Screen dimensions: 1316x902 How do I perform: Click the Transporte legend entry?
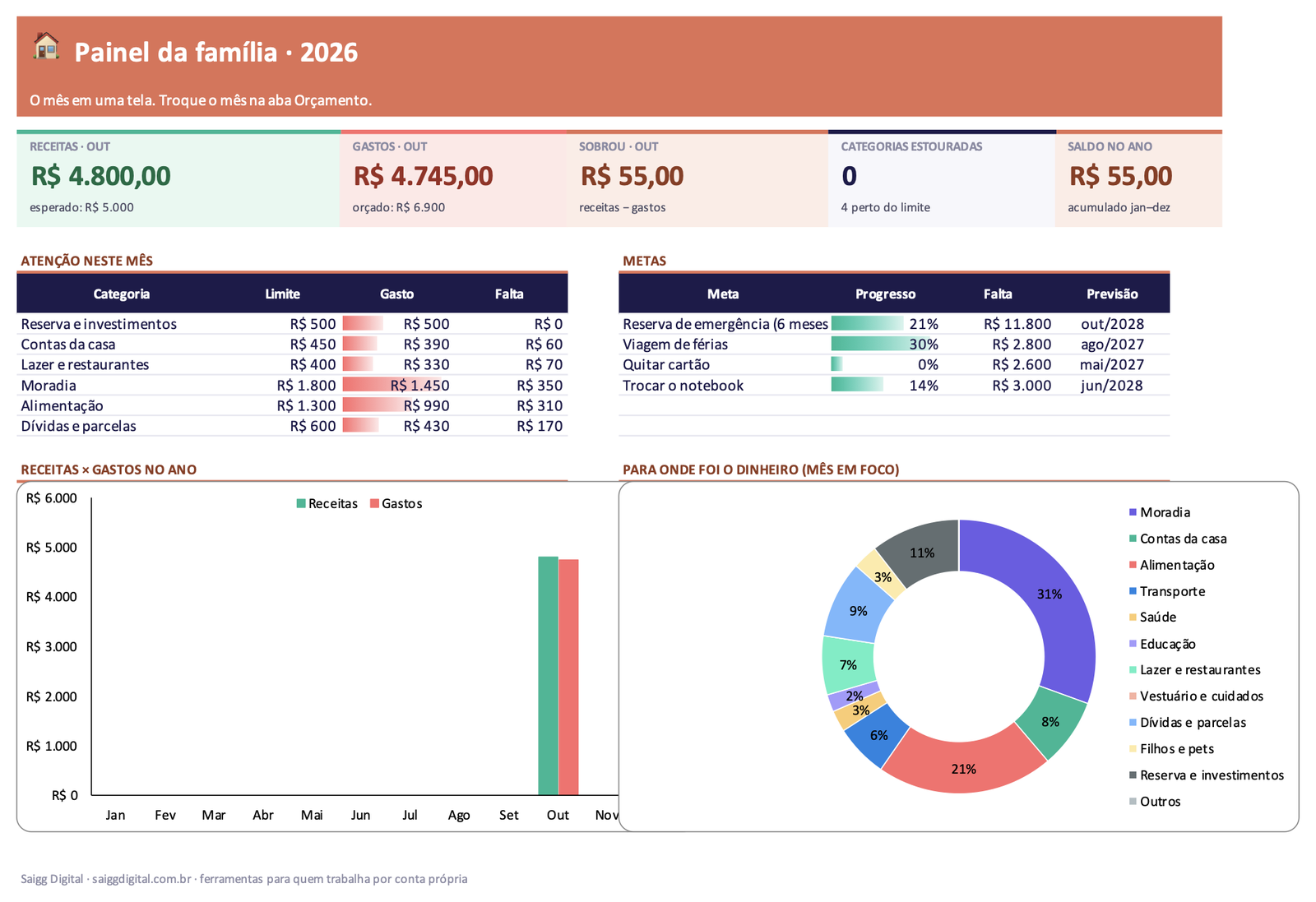tap(1167, 591)
